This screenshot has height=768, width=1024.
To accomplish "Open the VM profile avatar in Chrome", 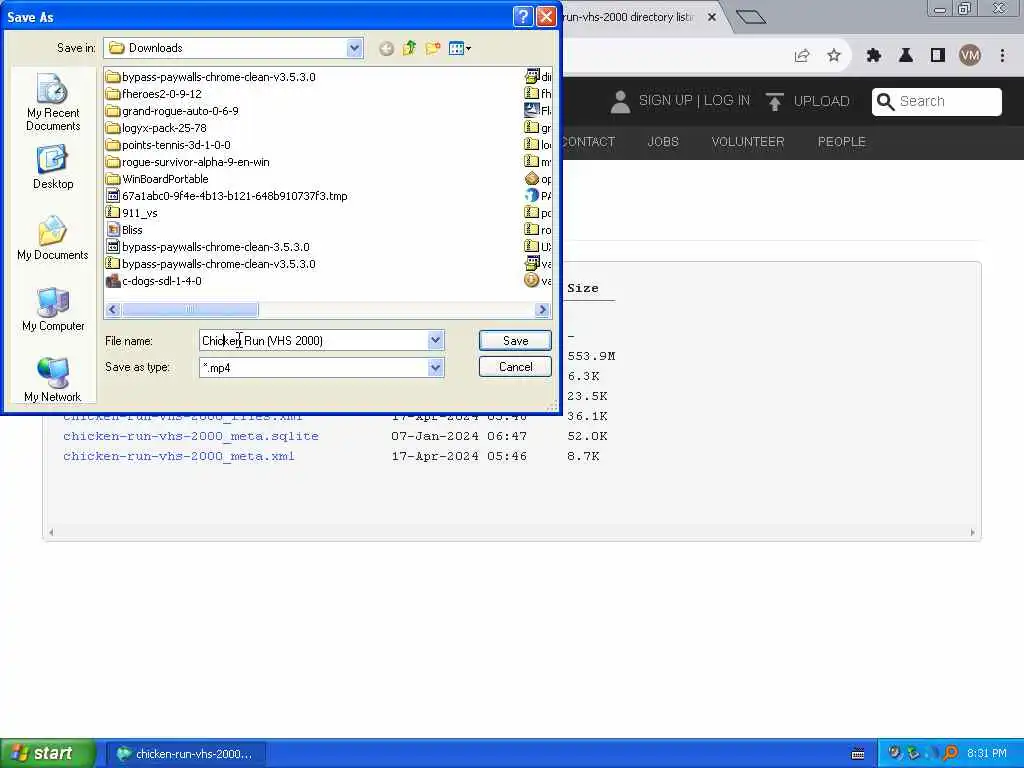I will point(970,56).
